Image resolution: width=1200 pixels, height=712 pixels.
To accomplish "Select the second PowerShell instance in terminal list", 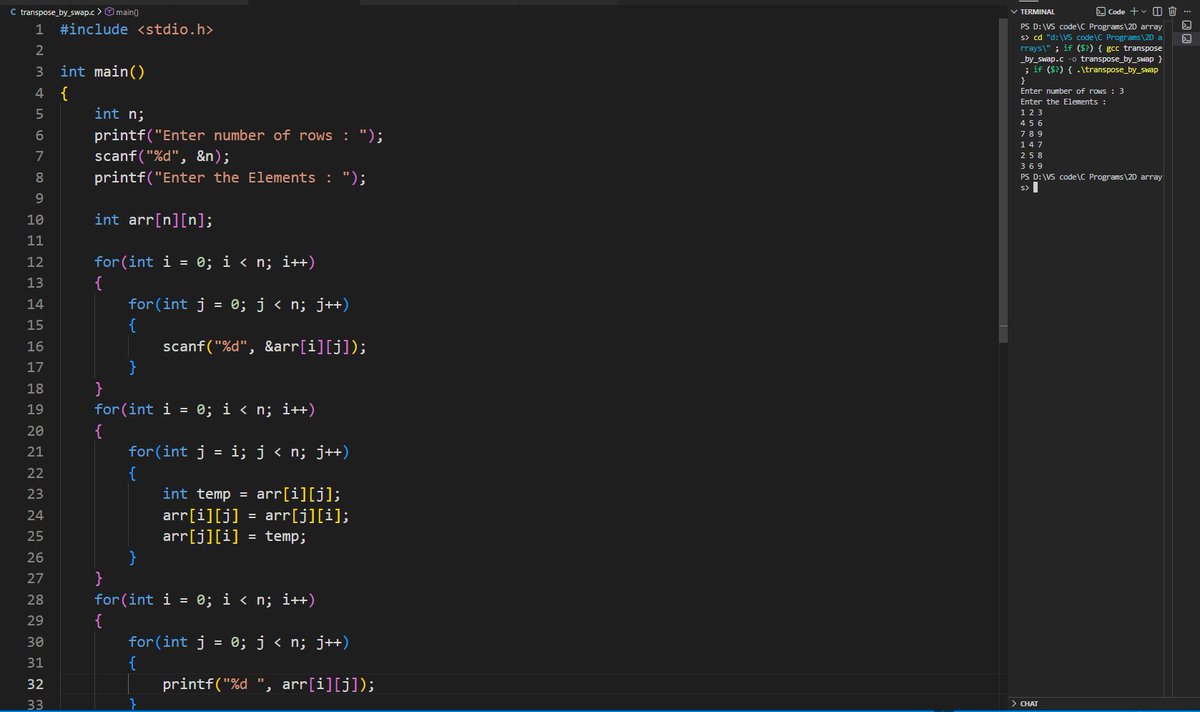I will [1186, 40].
